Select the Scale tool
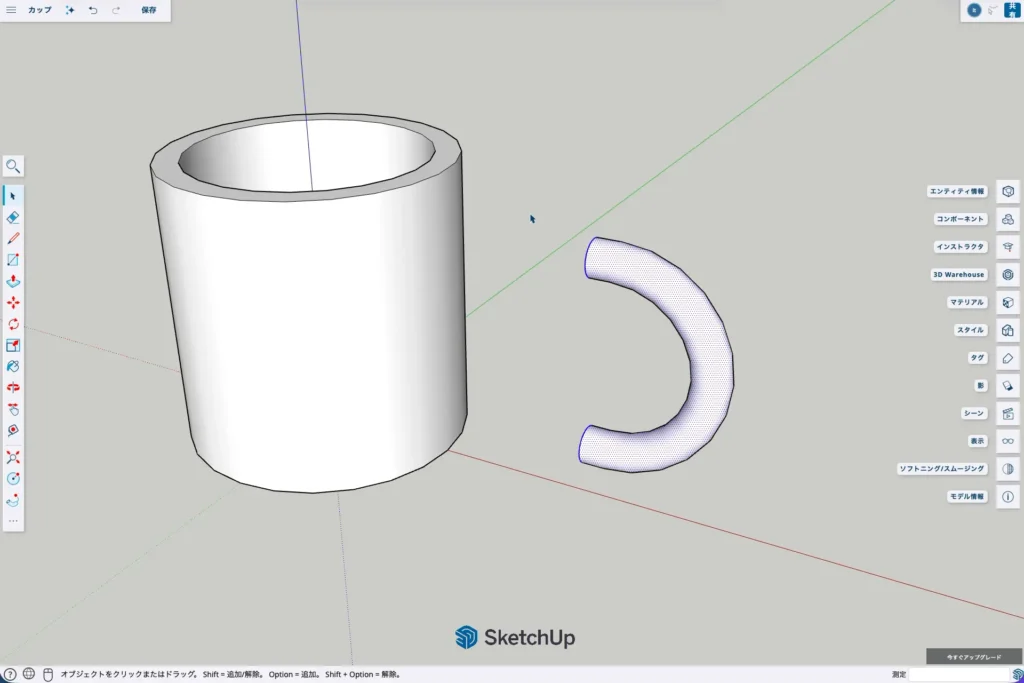Viewport: 1024px width, 683px height. pos(13,345)
